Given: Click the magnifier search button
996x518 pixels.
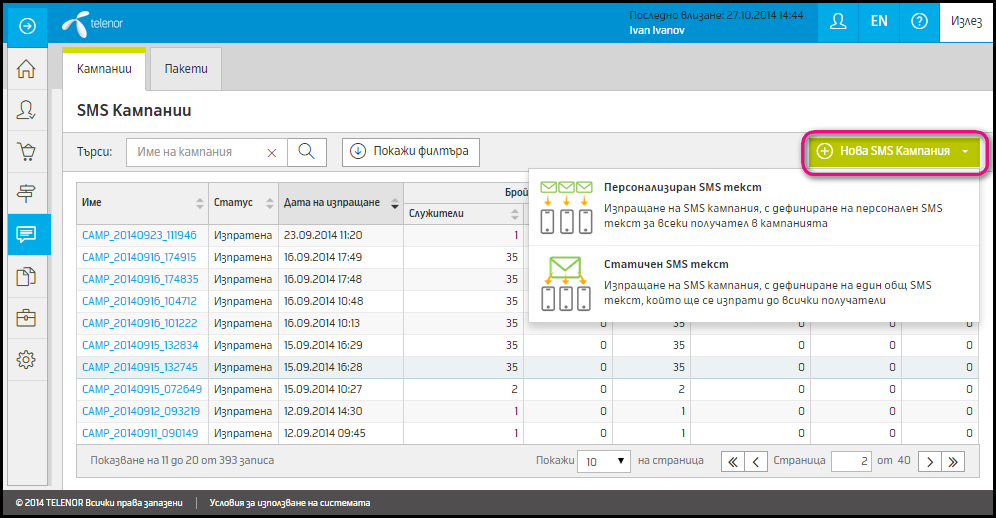Looking at the screenshot, I should 307,152.
